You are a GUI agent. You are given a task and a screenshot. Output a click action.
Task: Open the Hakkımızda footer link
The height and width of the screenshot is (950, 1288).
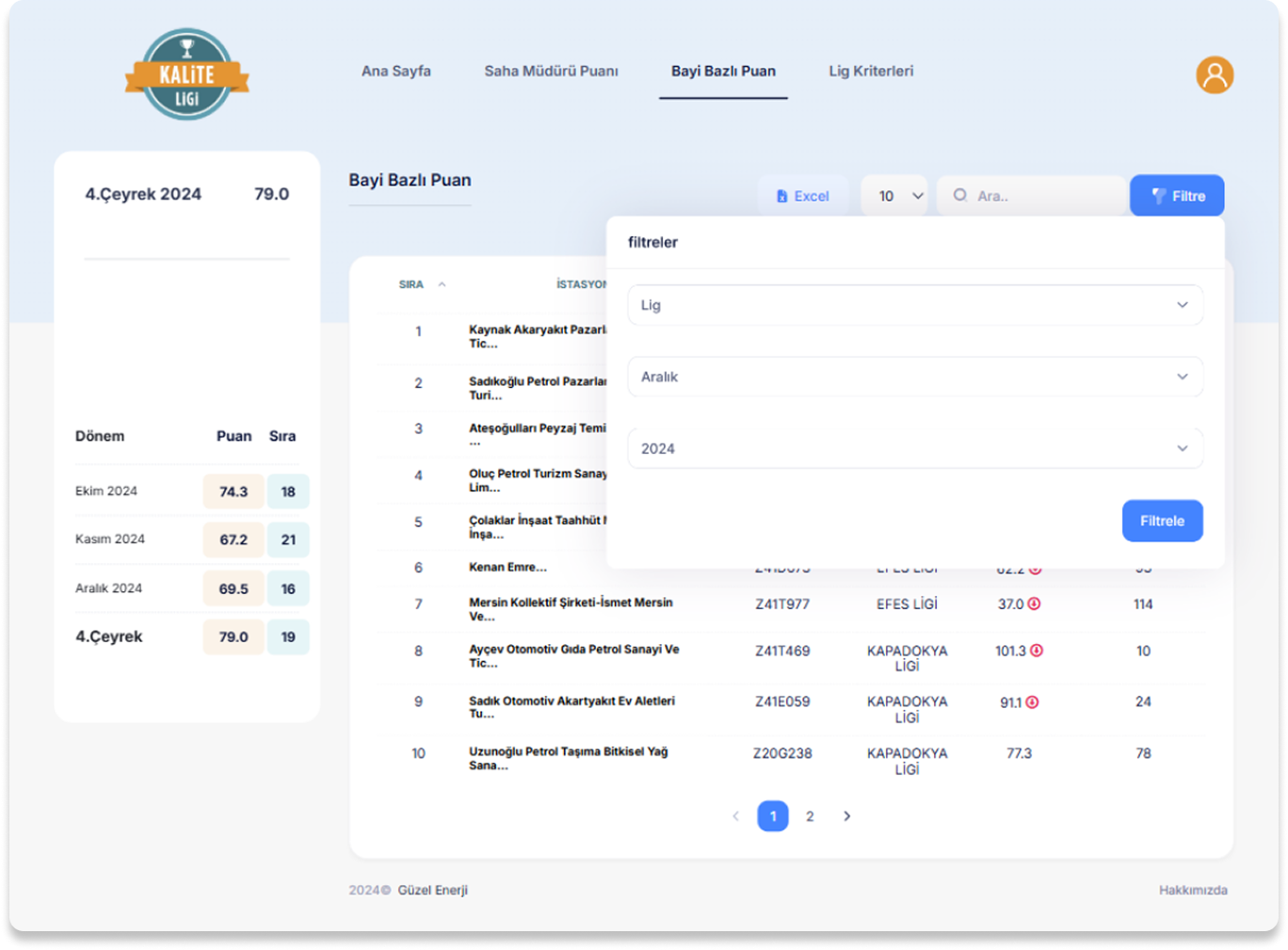pos(1193,890)
